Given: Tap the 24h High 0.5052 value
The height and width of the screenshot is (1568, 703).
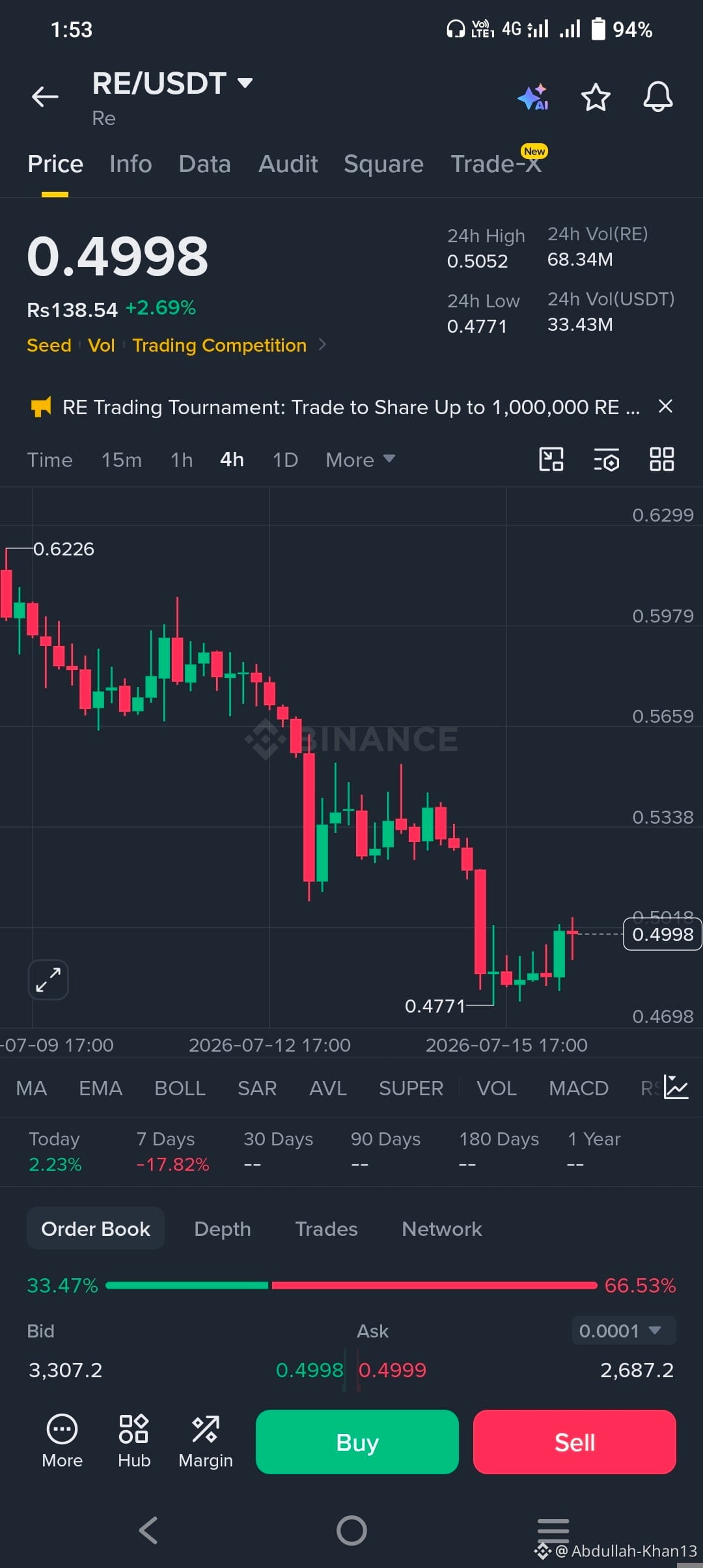Looking at the screenshot, I should [477, 261].
